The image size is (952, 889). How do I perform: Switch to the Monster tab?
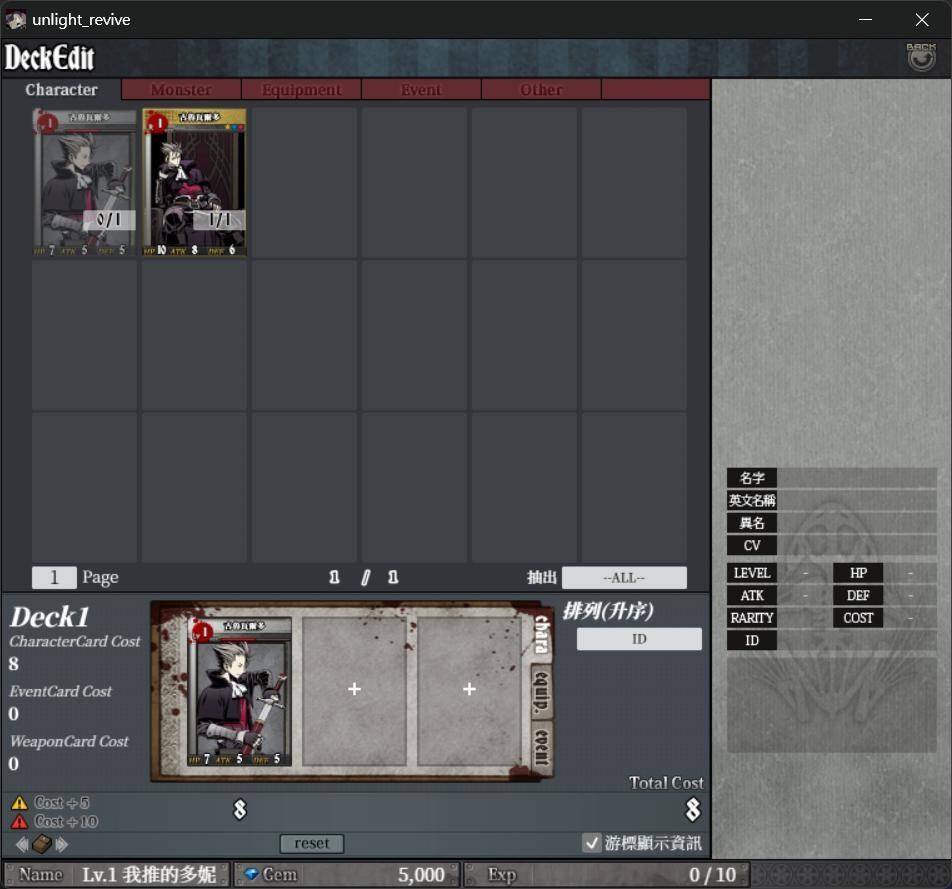coord(180,89)
